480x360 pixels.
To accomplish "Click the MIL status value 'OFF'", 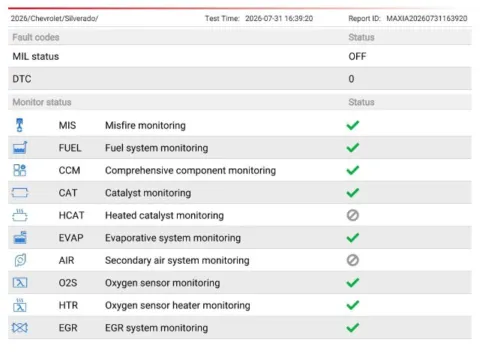I will (x=357, y=56).
